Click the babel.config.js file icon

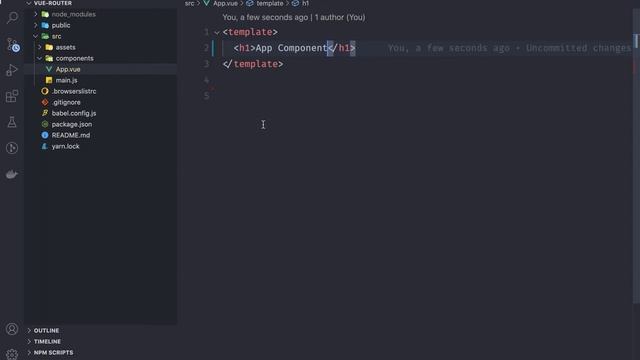pos(45,113)
